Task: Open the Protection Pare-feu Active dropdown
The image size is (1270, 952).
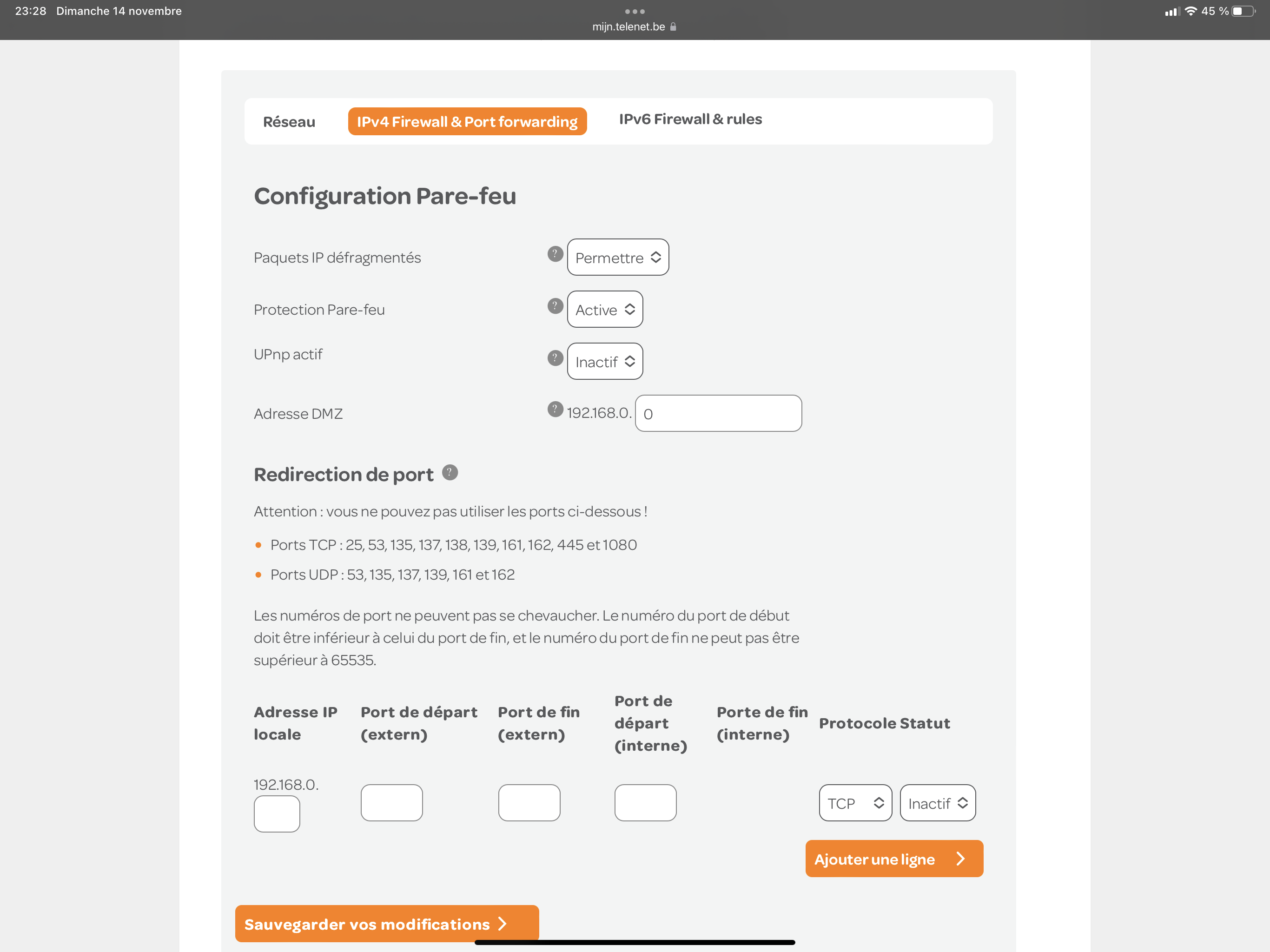Action: [x=605, y=310]
